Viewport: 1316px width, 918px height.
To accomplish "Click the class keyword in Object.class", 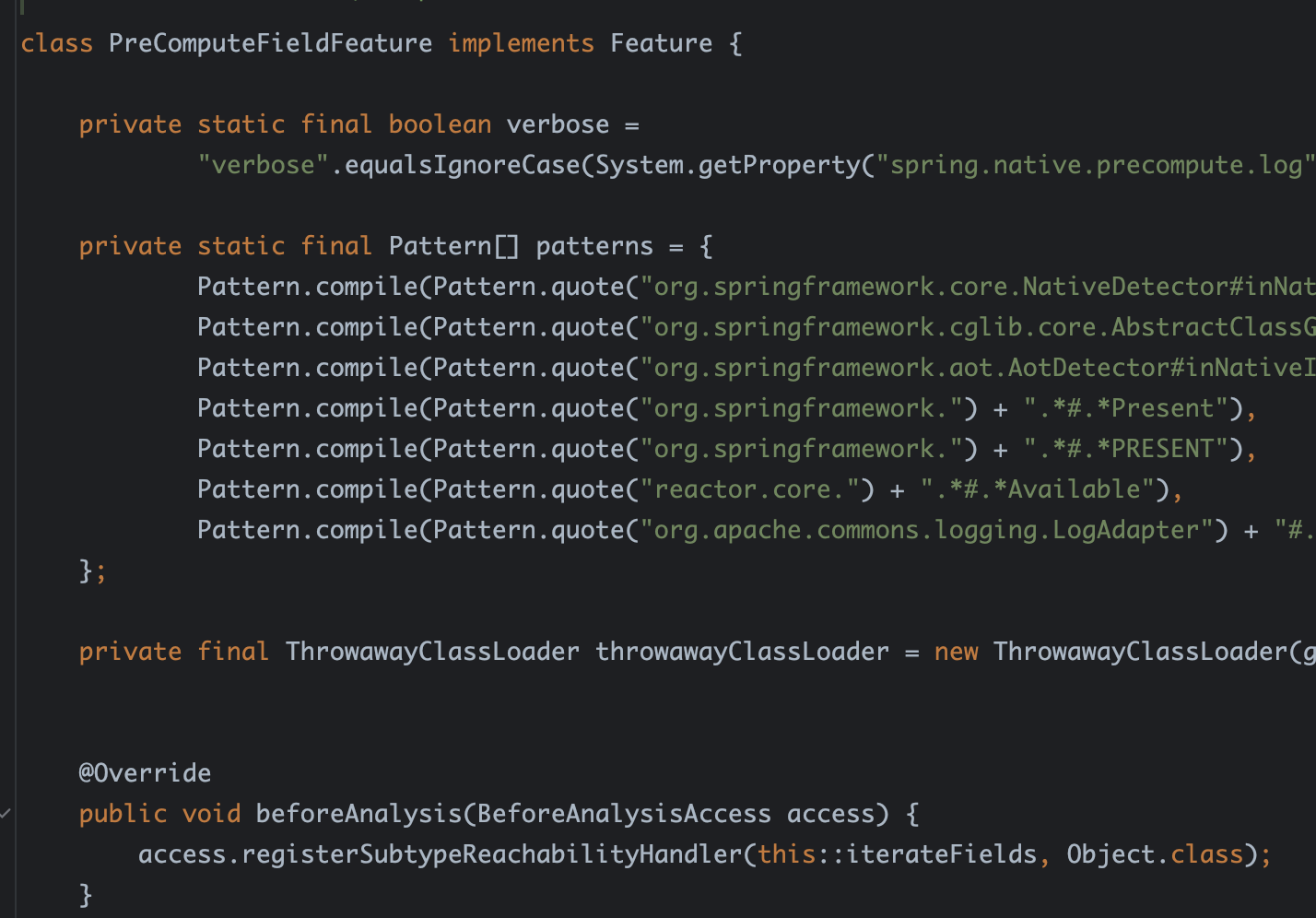I will pos(1206,854).
